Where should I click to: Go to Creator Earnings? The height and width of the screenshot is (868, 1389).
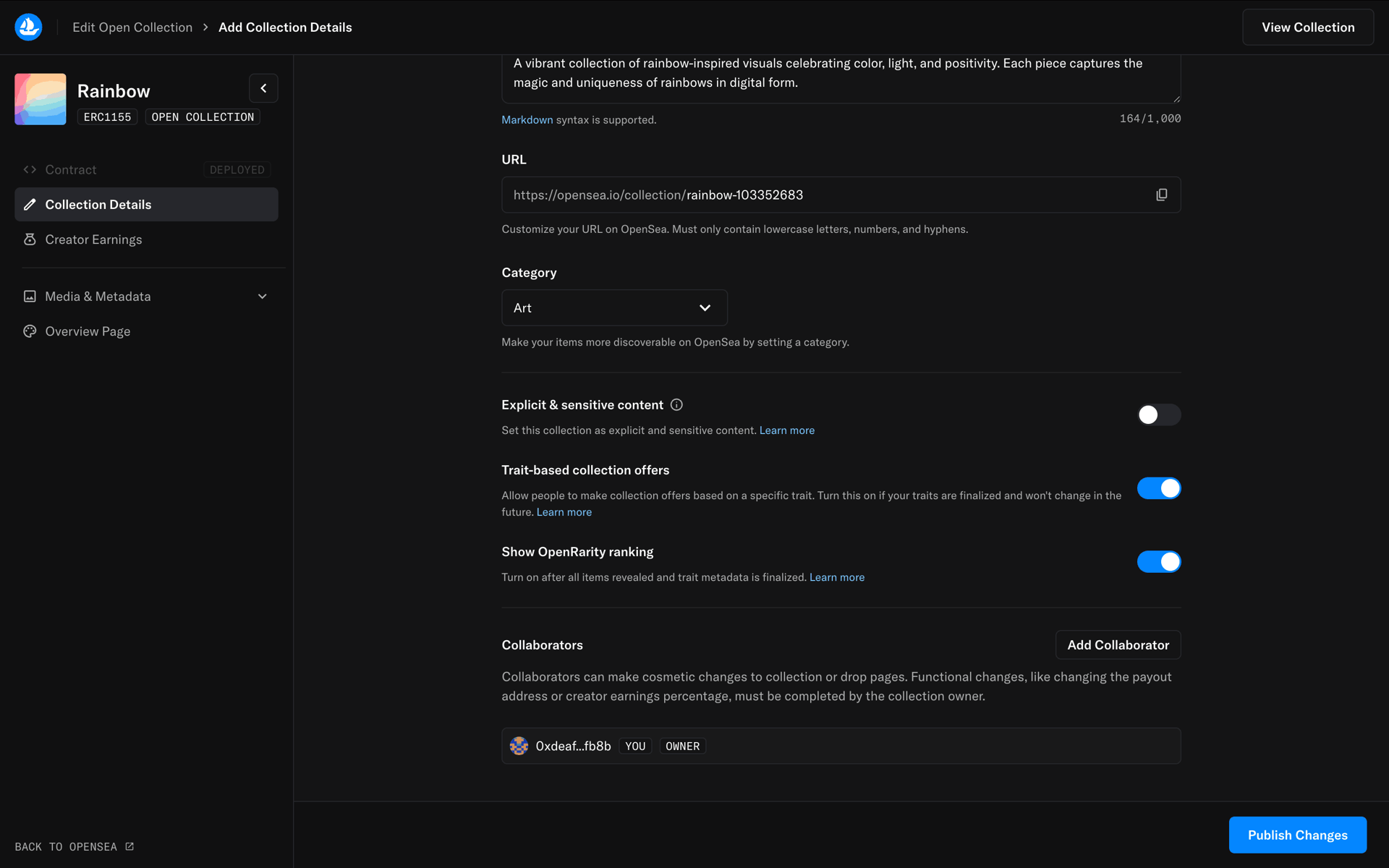point(146,239)
